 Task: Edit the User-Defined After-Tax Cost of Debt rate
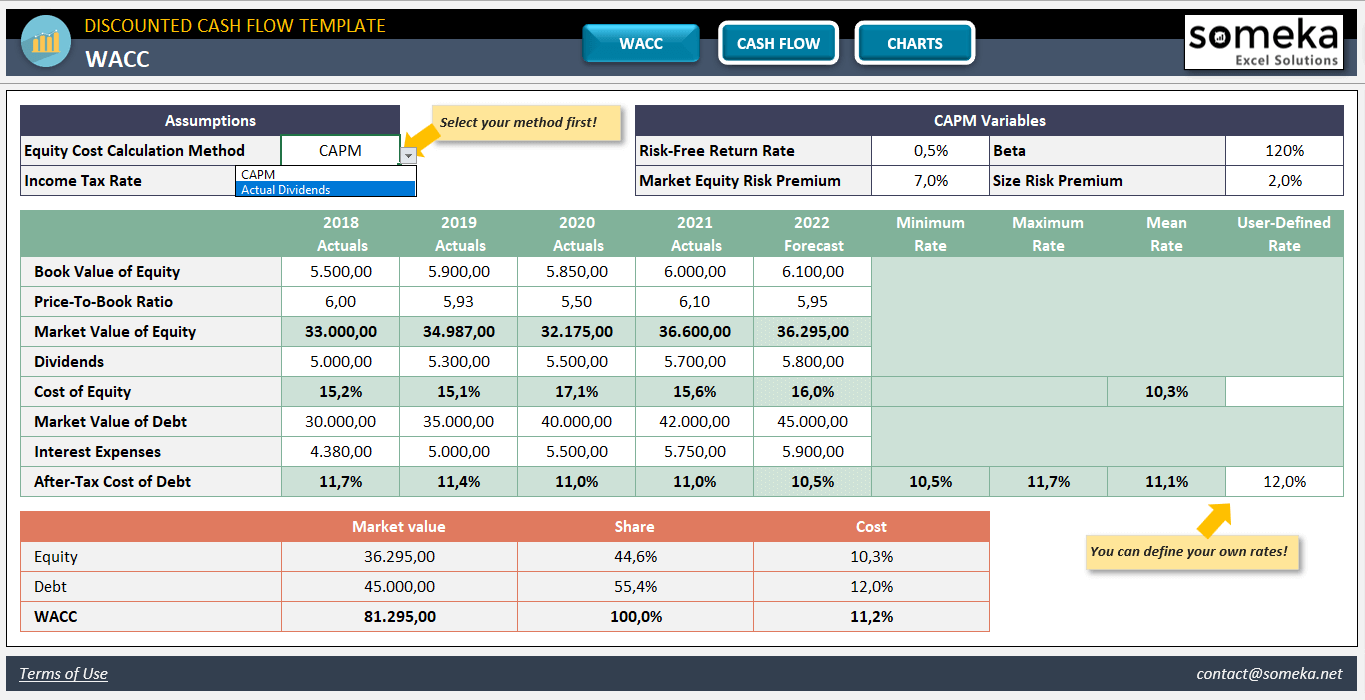(x=1284, y=481)
